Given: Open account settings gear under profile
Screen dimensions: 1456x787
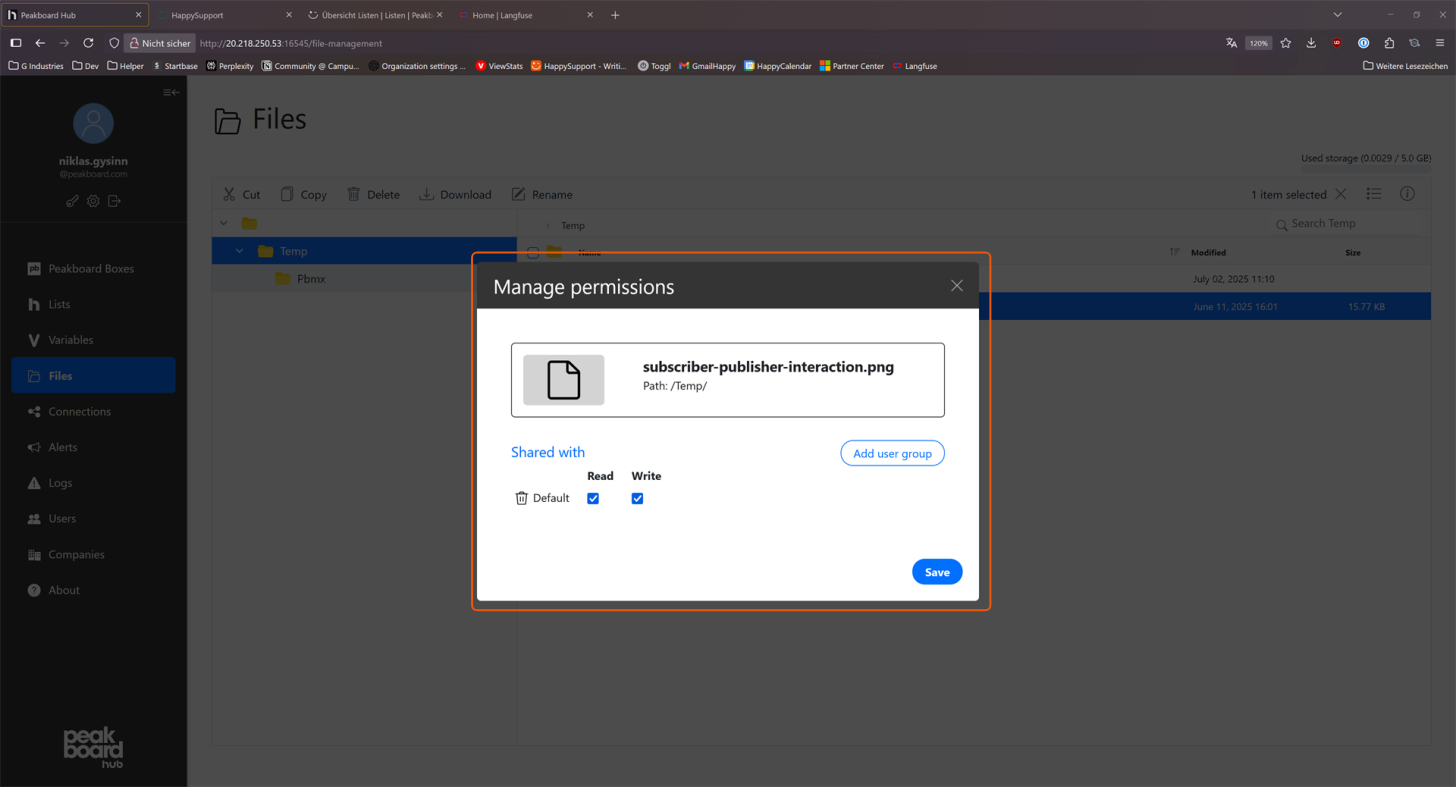Looking at the screenshot, I should tap(93, 201).
